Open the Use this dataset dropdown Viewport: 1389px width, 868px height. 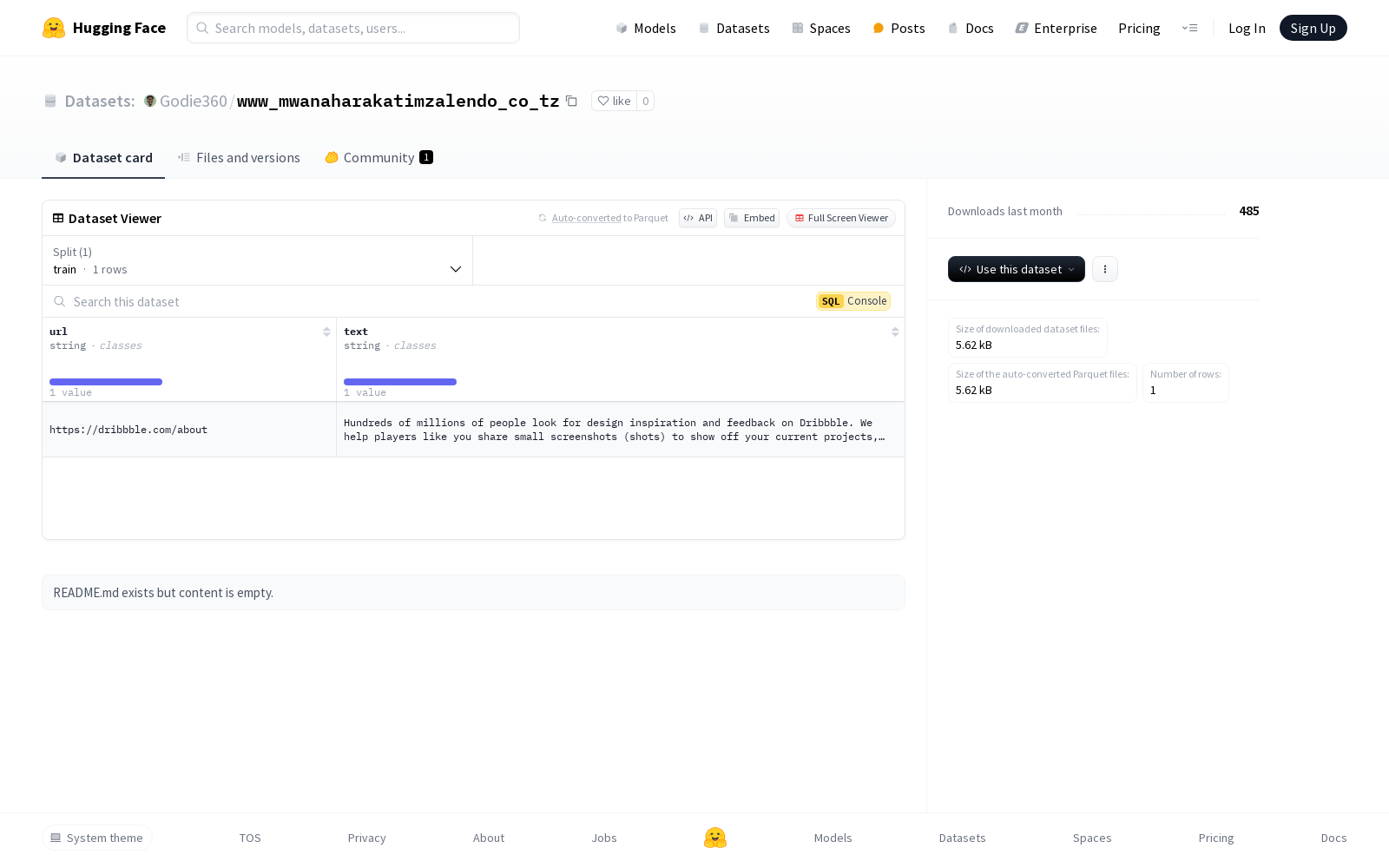[1017, 269]
